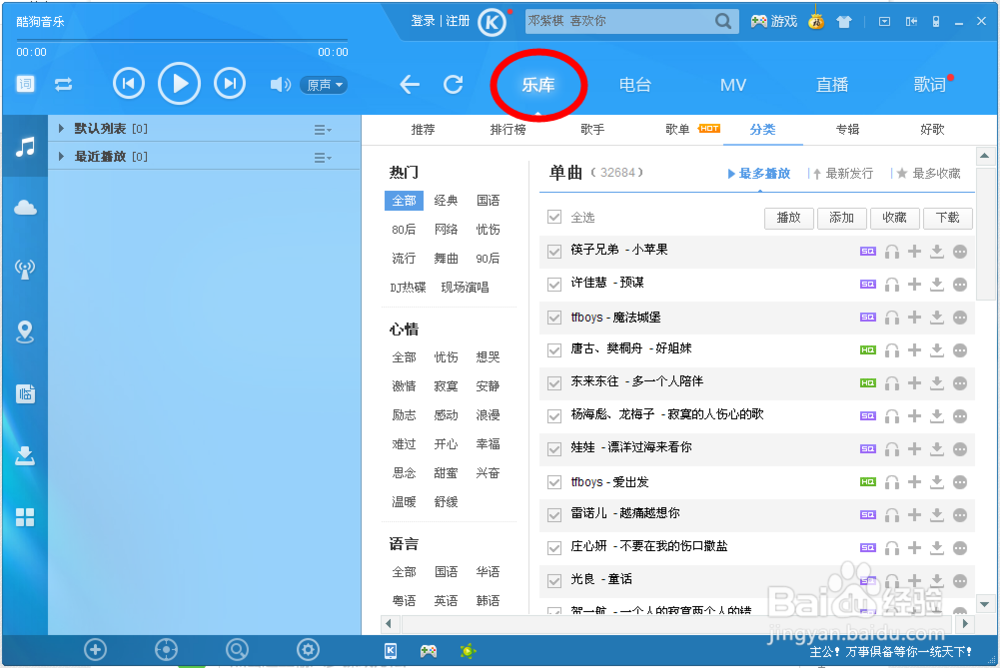Open the 游戏 games icon
1000x668 pixels.
click(x=774, y=22)
